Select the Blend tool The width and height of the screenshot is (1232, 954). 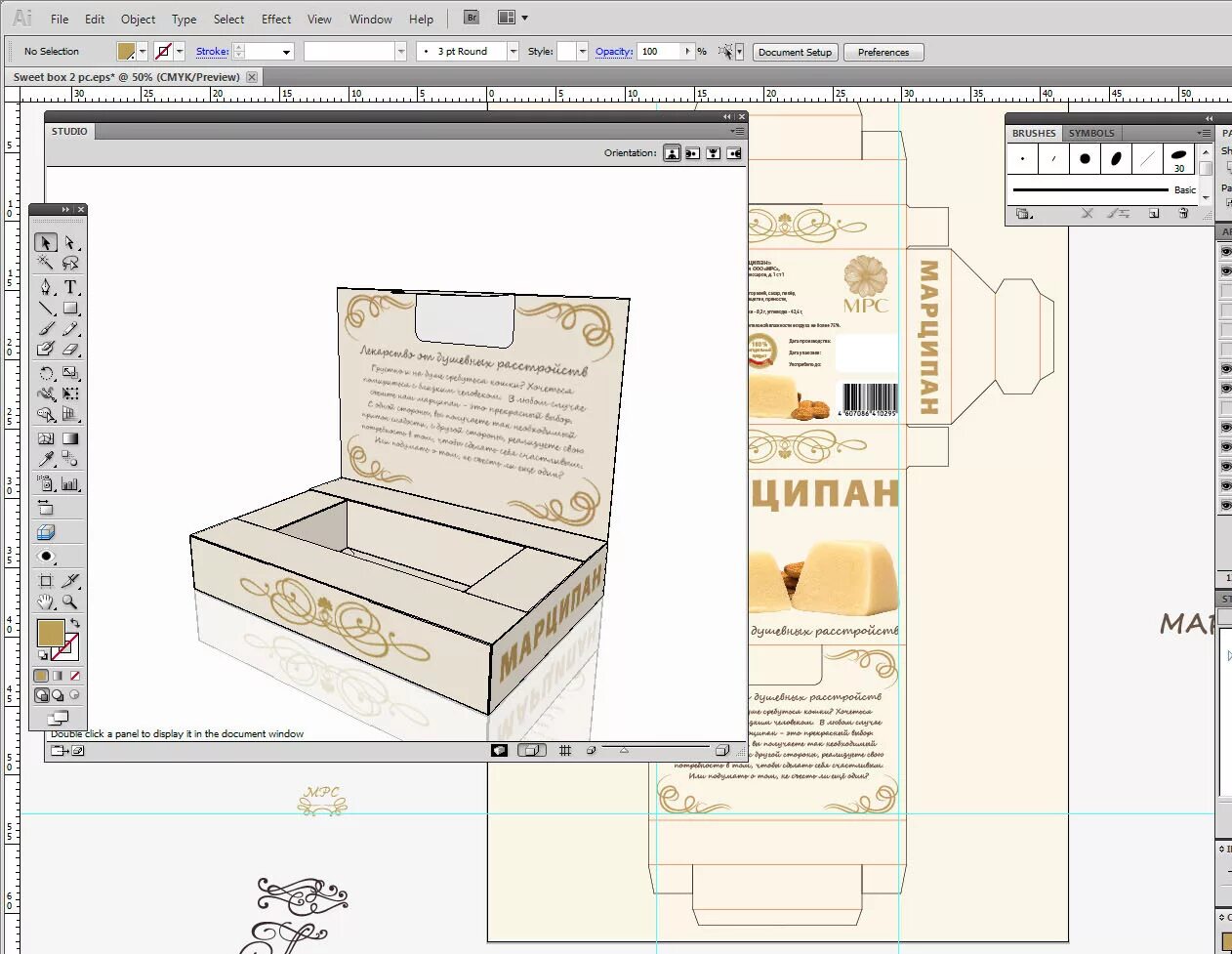[70, 459]
